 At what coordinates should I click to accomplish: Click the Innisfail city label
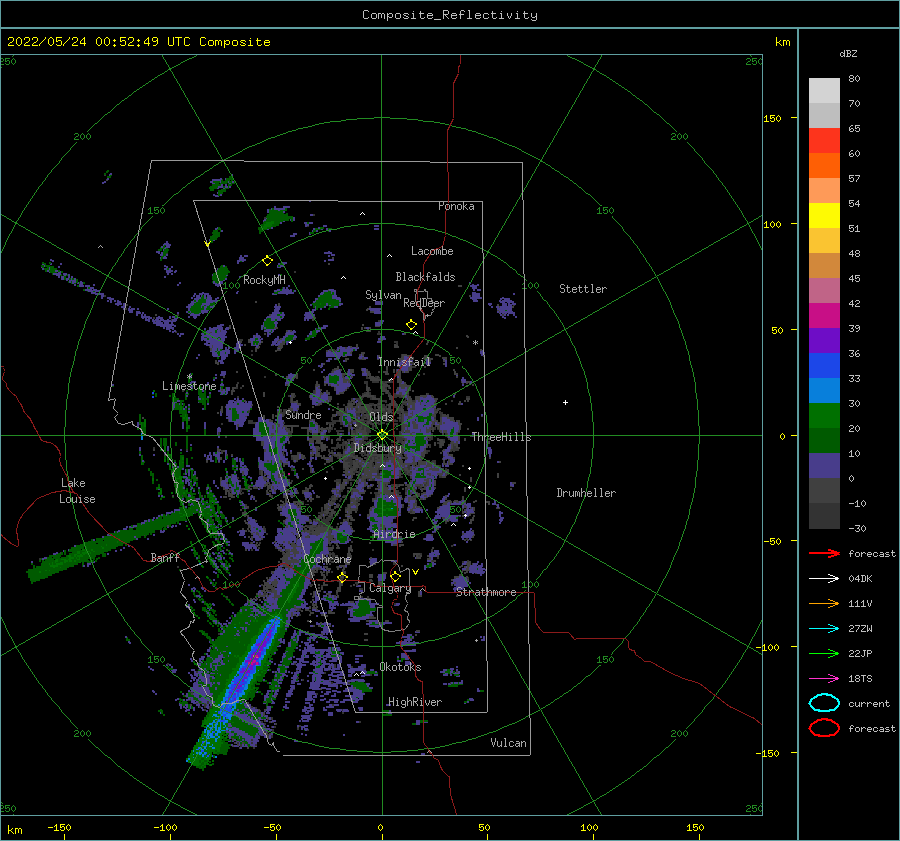point(405,362)
